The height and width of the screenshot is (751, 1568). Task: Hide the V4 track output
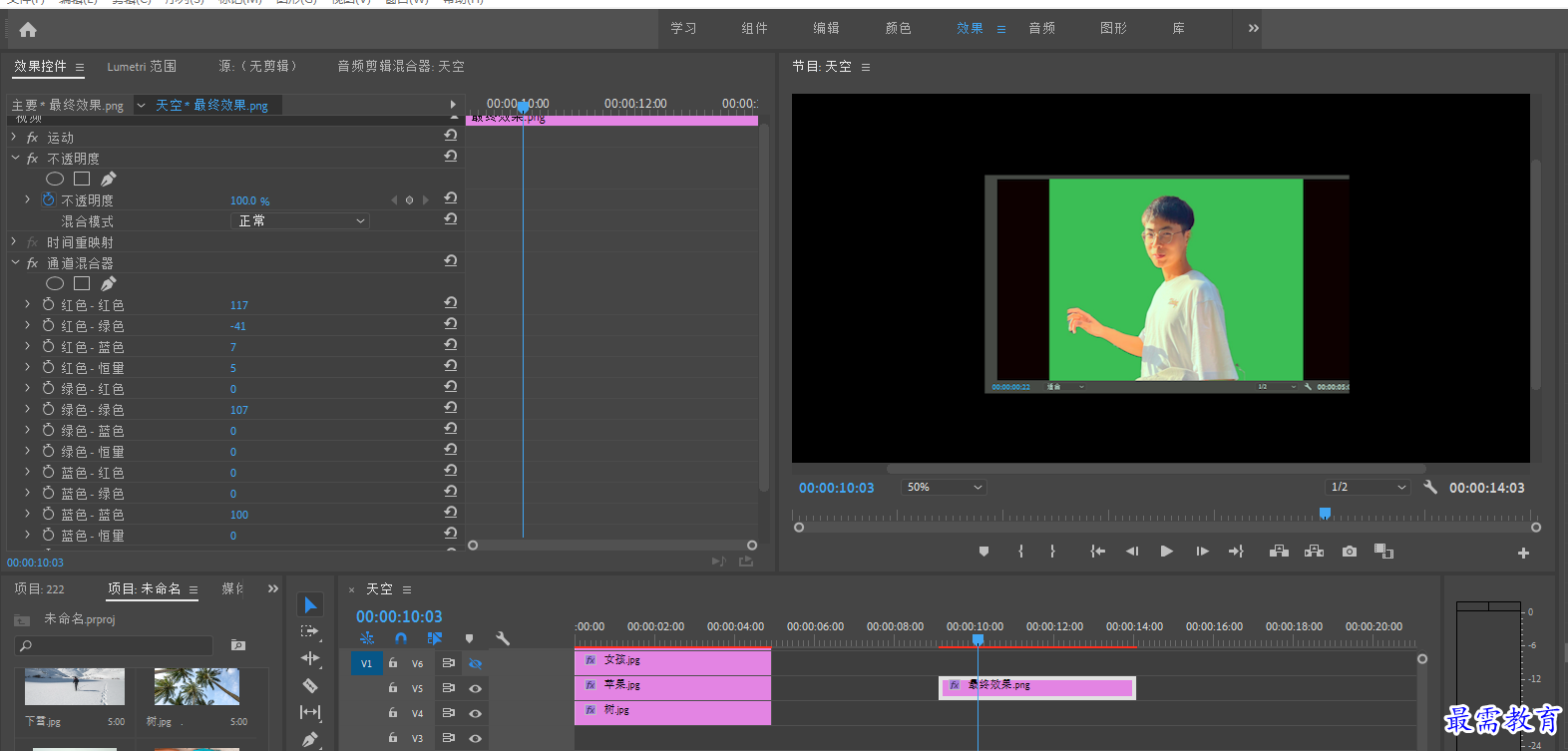coord(475,713)
